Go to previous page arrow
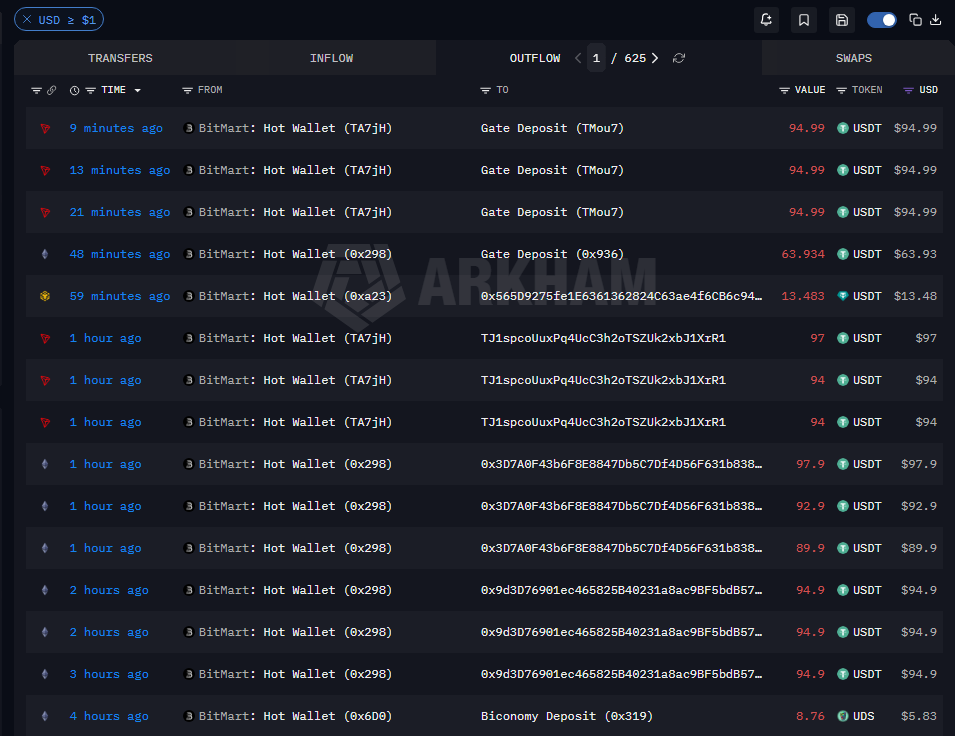The width and height of the screenshot is (955, 736). click(x=578, y=58)
